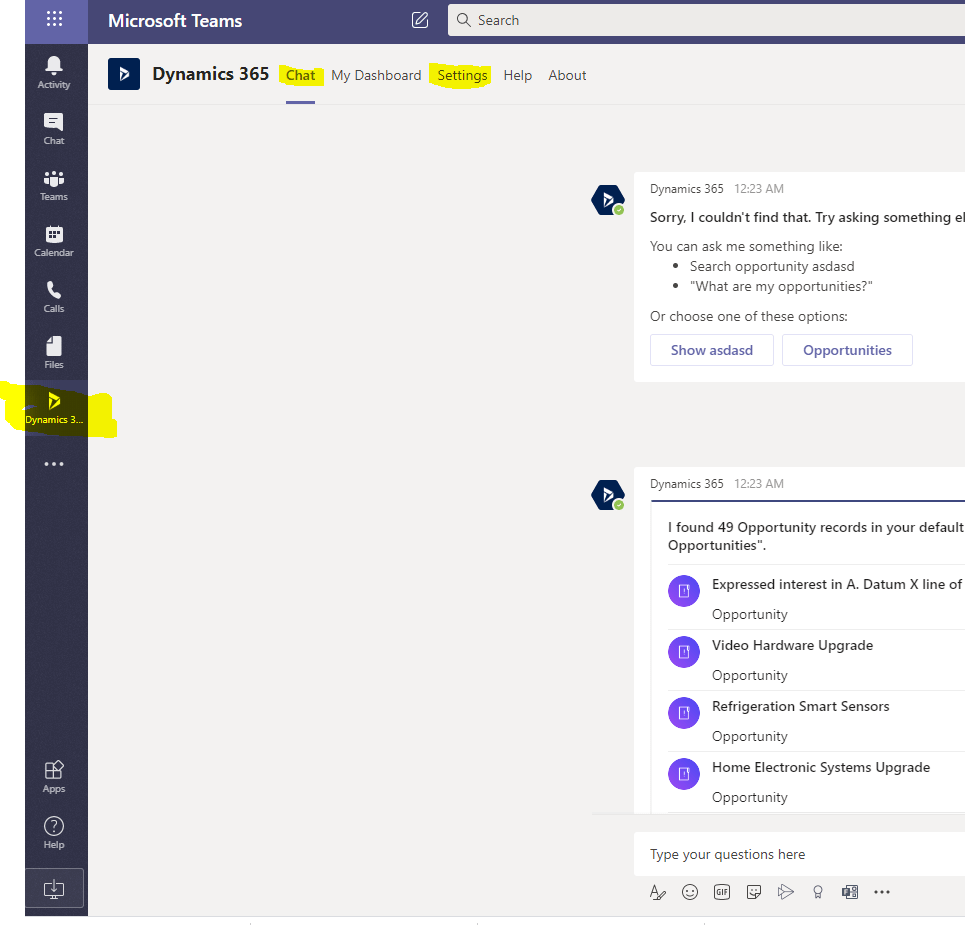This screenshot has height=925, width=965.
Task: Open the emoji picker in compose bar
Action: [x=690, y=892]
